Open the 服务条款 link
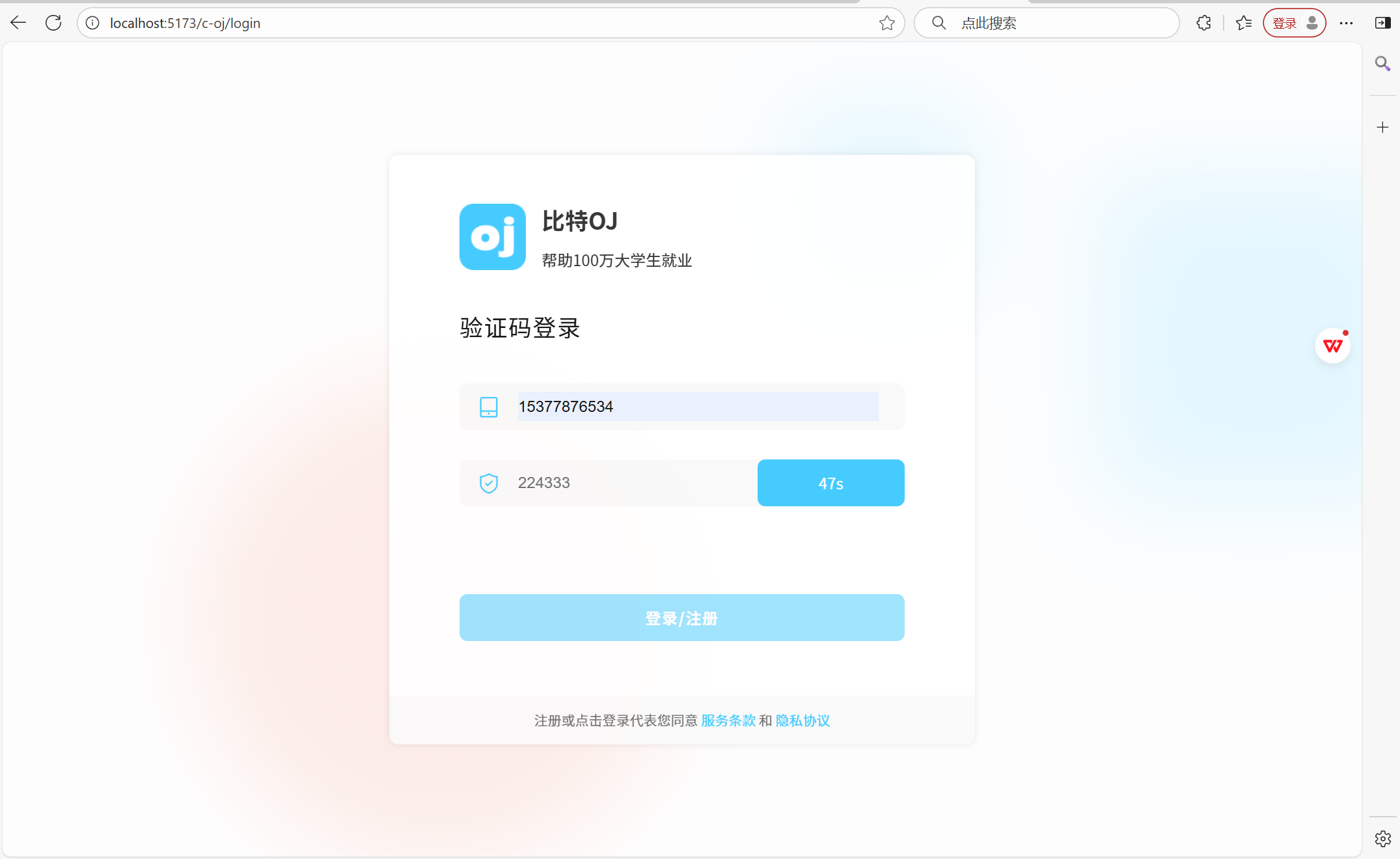The width and height of the screenshot is (1400, 859). pyautogui.click(x=728, y=720)
